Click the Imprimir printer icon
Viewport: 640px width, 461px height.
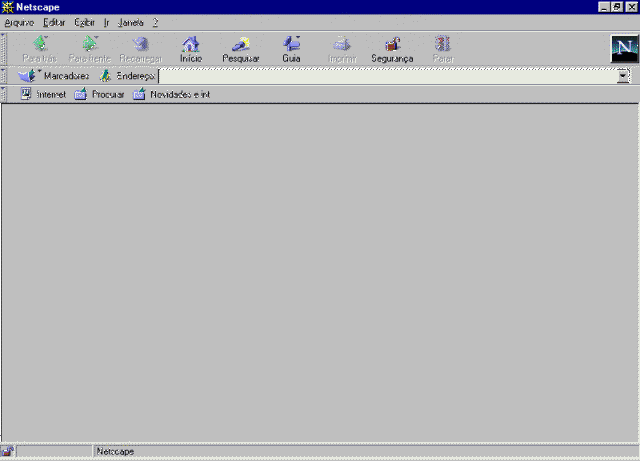click(x=342, y=44)
